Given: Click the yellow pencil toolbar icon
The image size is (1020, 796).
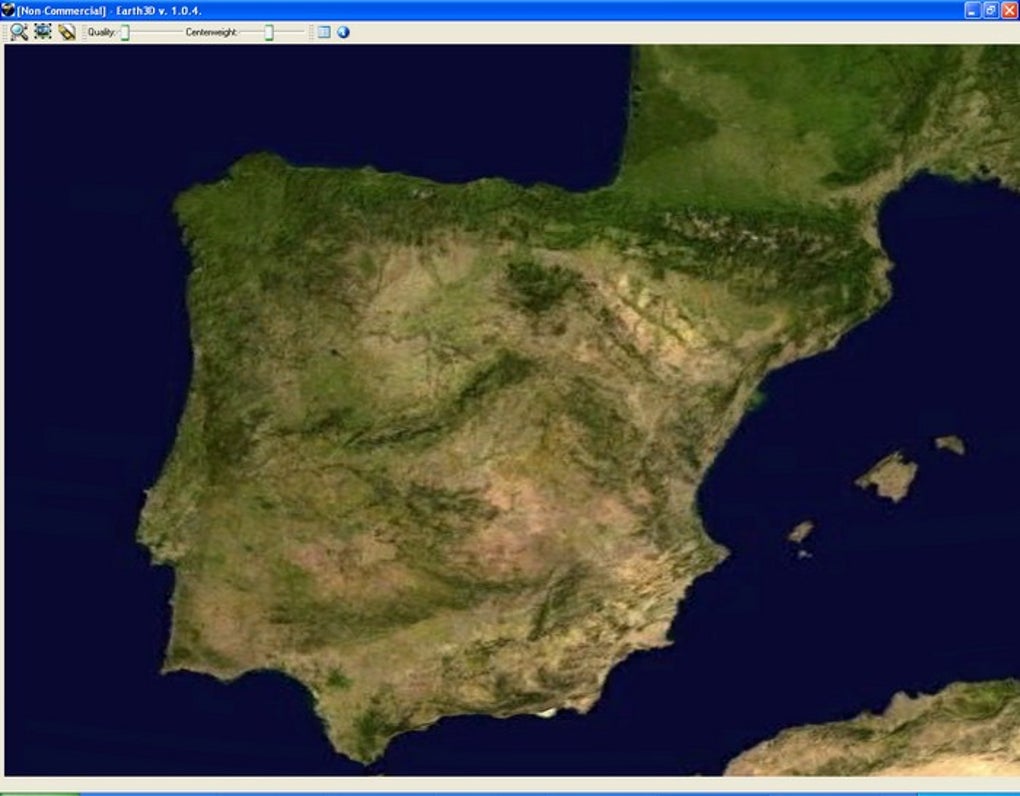Looking at the screenshot, I should 66,32.
